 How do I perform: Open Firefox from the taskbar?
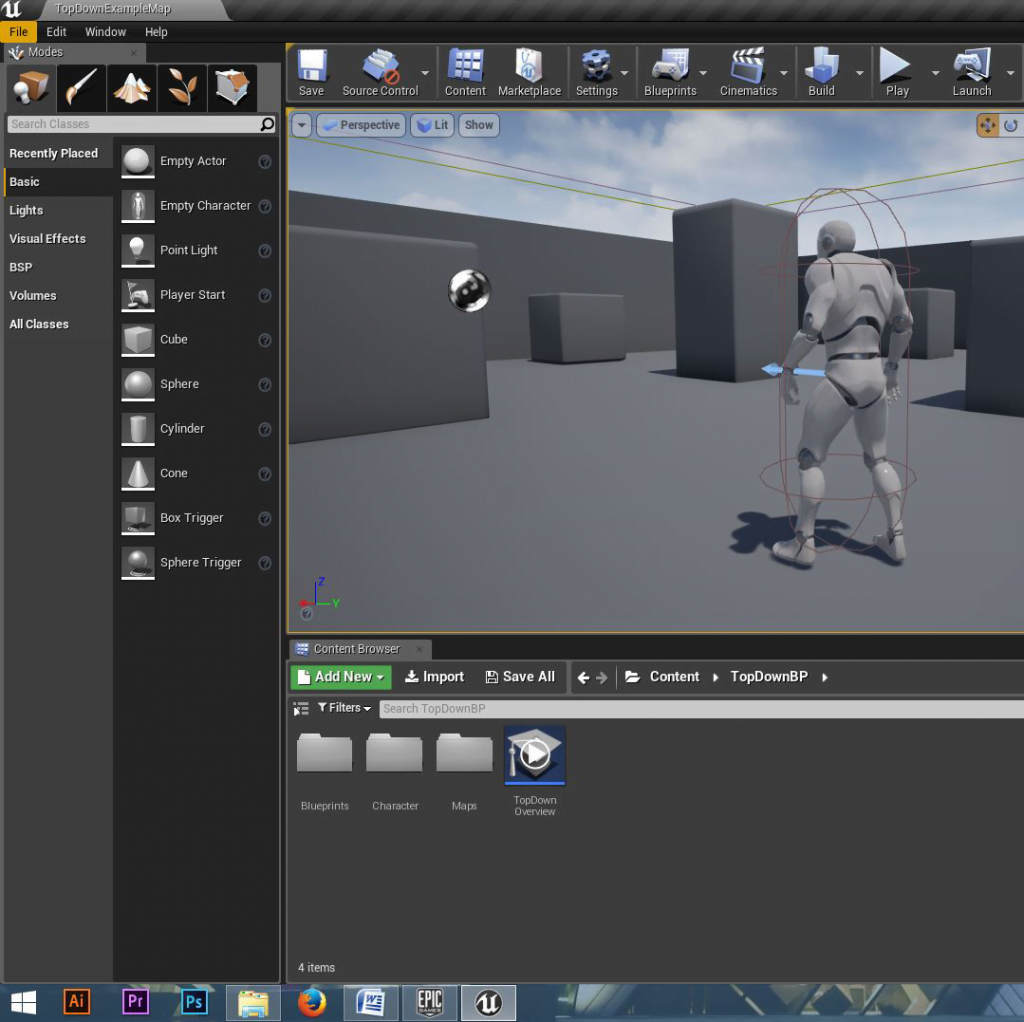point(312,1002)
